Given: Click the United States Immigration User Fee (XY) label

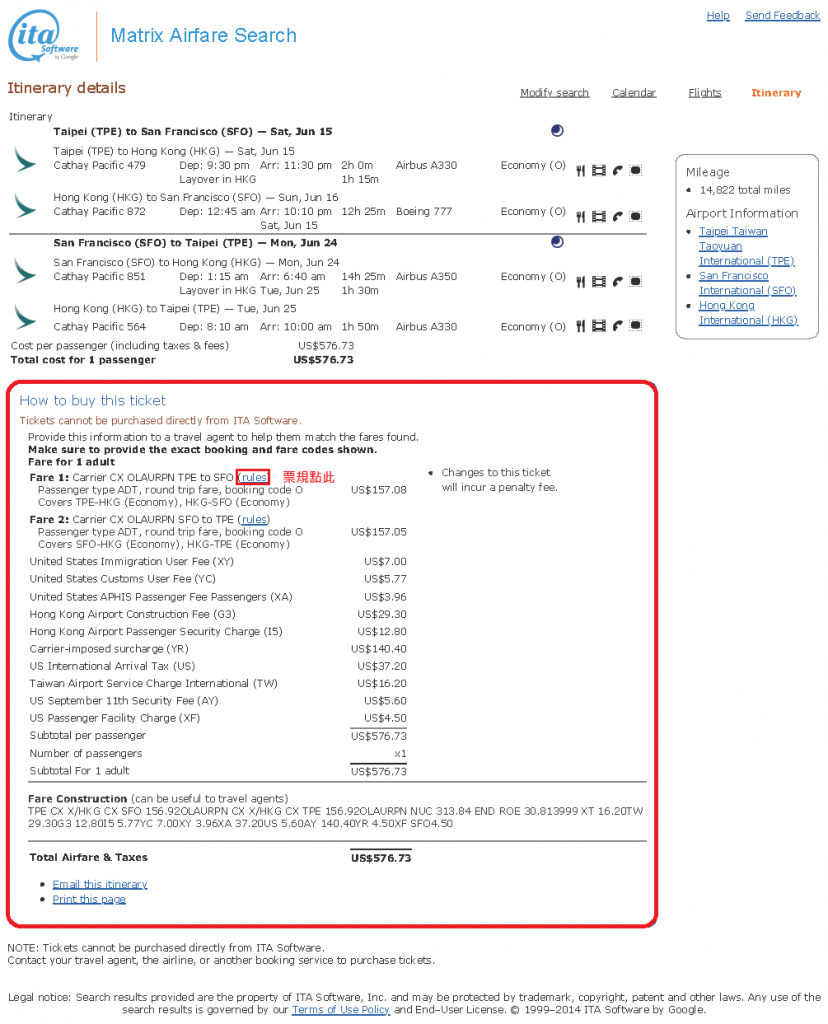Looking at the screenshot, I should pyautogui.click(x=131, y=562).
